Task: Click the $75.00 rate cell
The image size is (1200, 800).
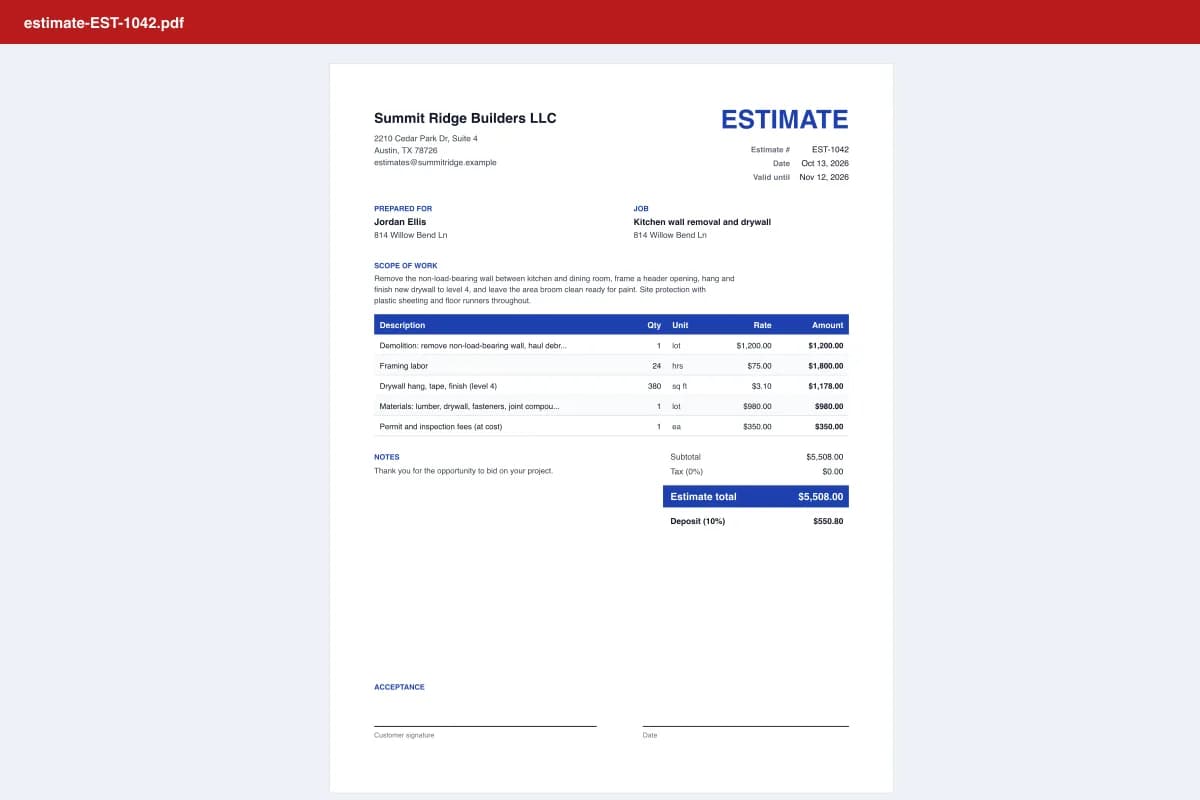Action: (760, 366)
